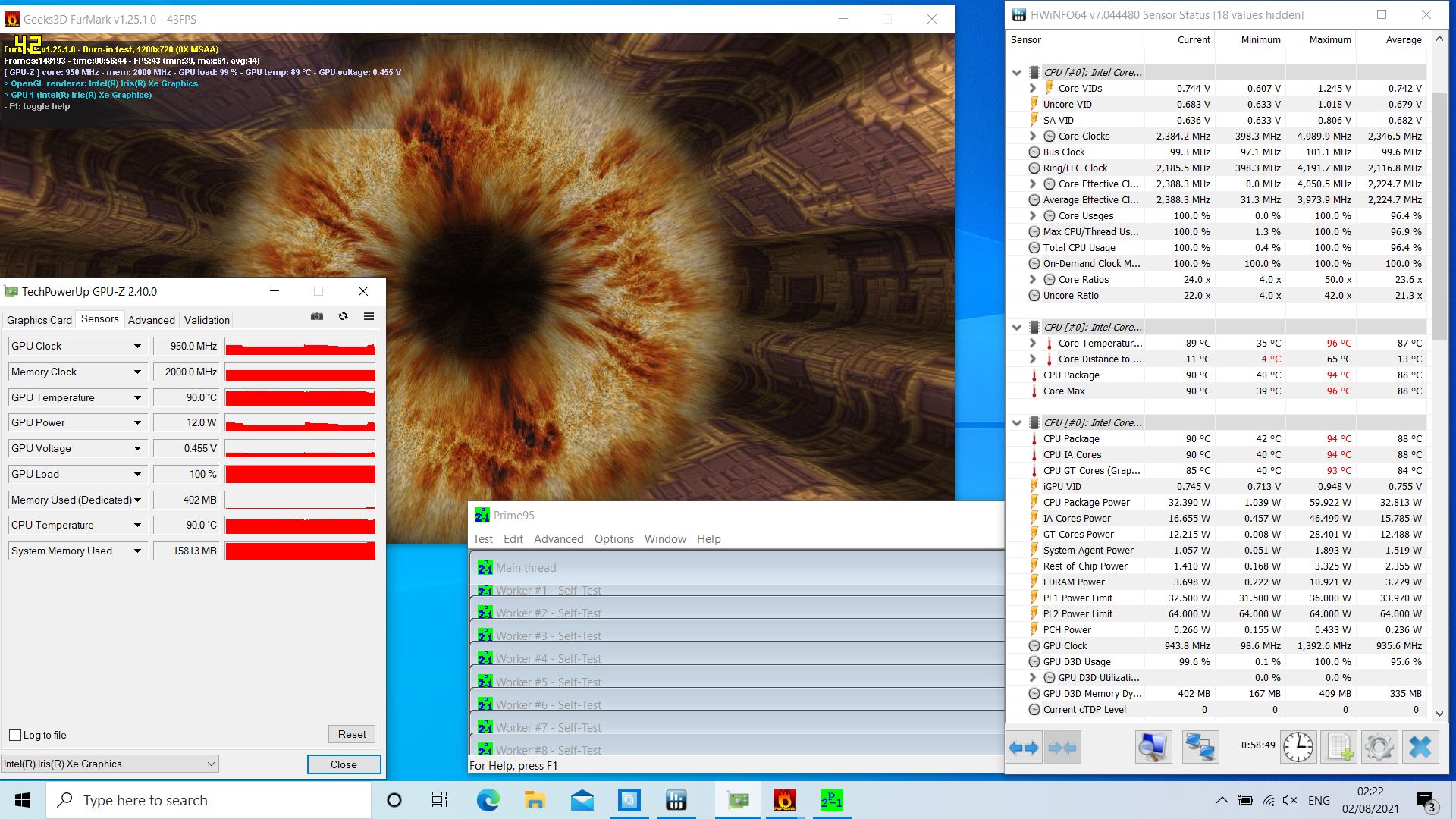Viewport: 1456px width, 819px height.
Task: Click HWiNFO reset clock icon
Action: click(1298, 748)
